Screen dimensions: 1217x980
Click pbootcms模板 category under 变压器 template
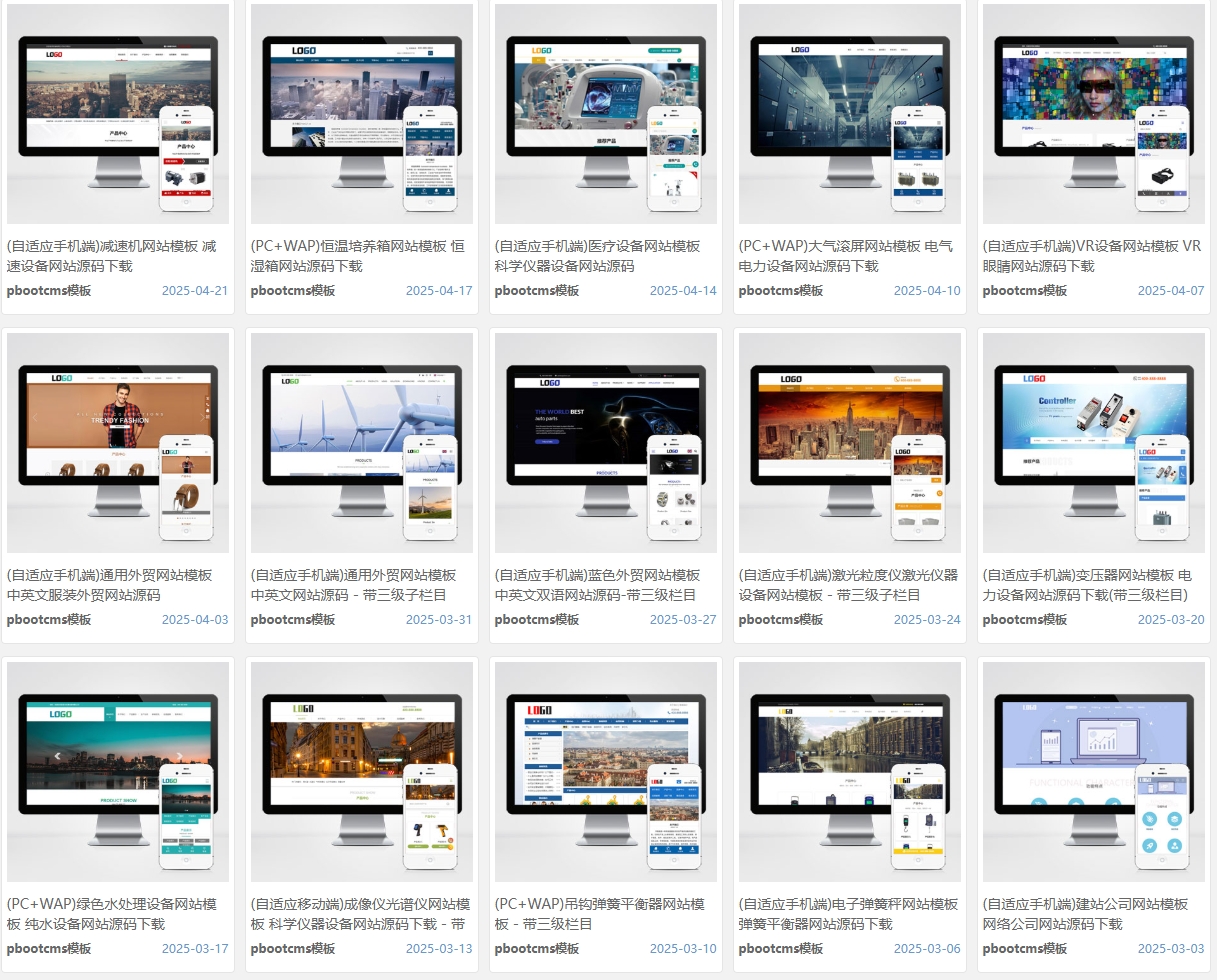(x=1025, y=620)
